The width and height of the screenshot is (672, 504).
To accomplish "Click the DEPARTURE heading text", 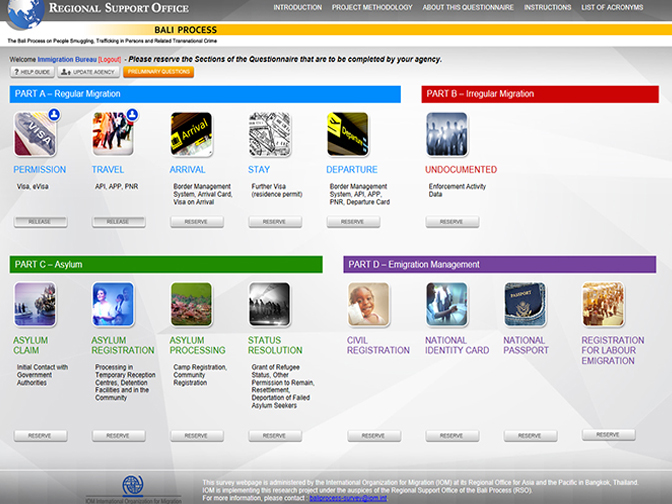I will (x=352, y=170).
